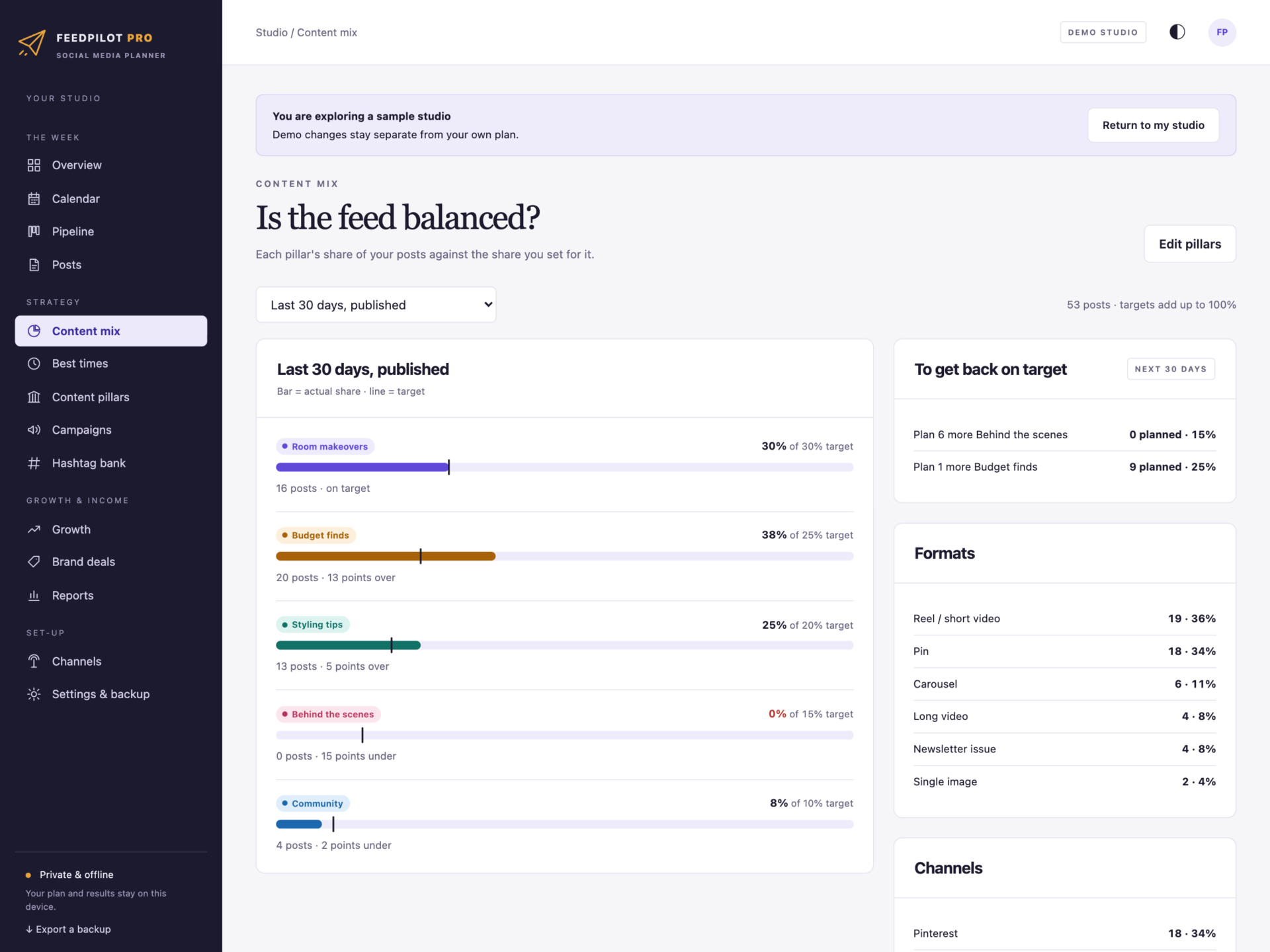Click the Room makeovers pillar tag
This screenshot has width=1270, height=952.
pos(325,446)
